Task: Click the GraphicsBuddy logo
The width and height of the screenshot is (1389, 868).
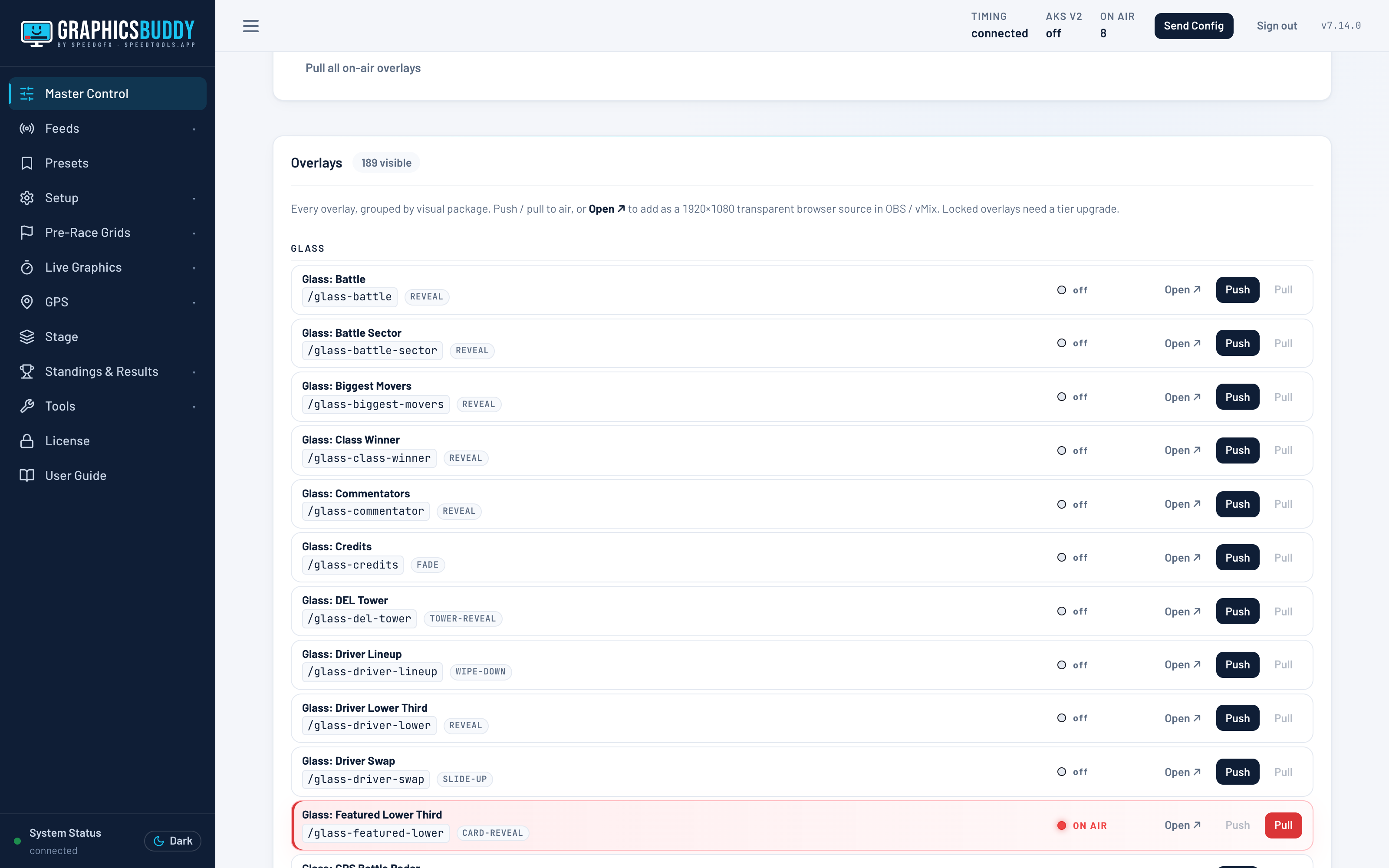Action: pos(107,33)
